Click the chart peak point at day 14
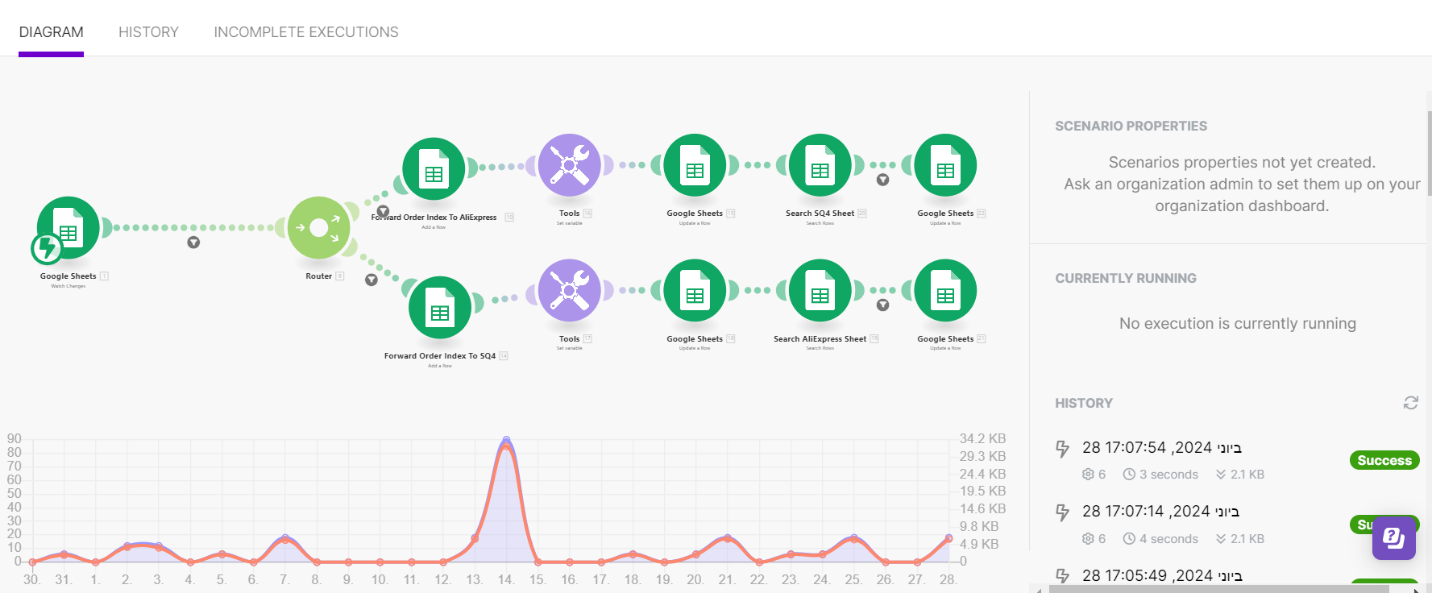The width and height of the screenshot is (1432, 593). 506,441
